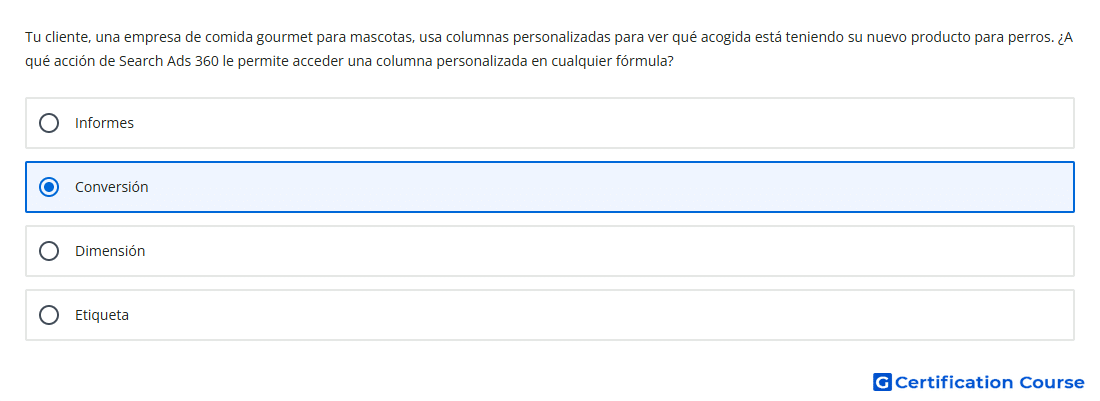Select the Informes radio button circle
1100x401 pixels.
pyautogui.click(x=49, y=123)
